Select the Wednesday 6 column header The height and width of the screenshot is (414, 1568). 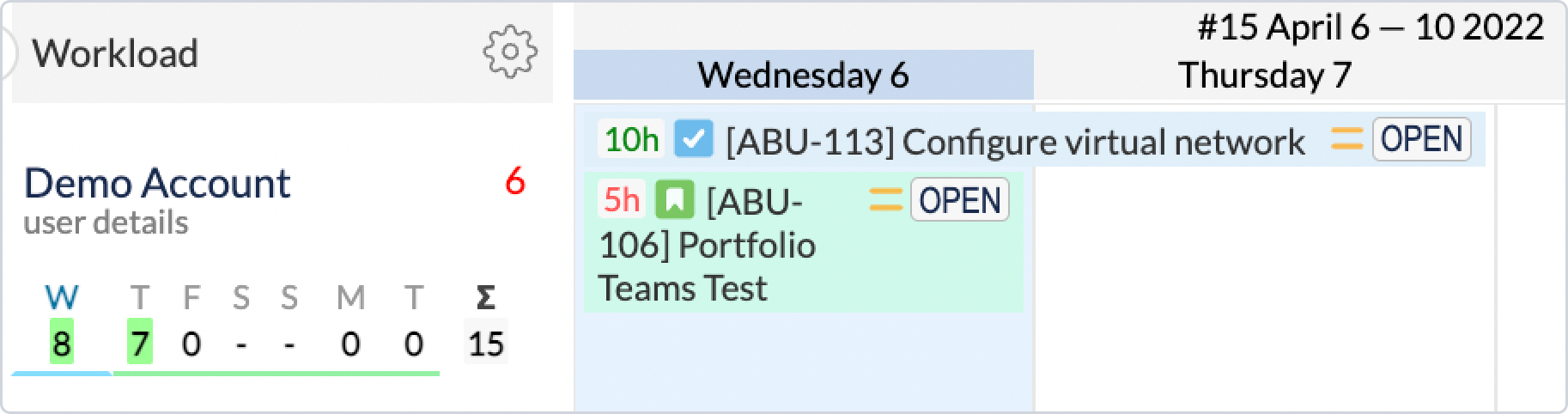(x=803, y=76)
